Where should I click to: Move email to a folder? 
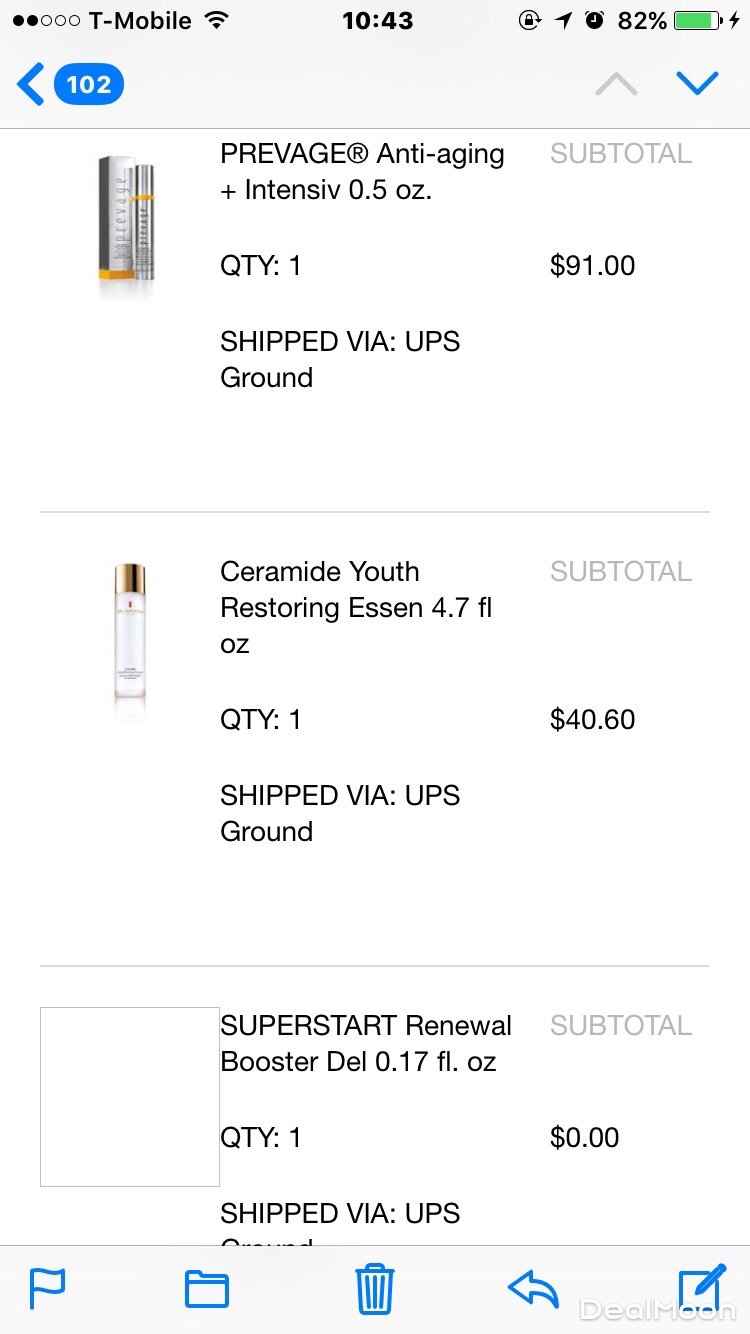point(207,1289)
